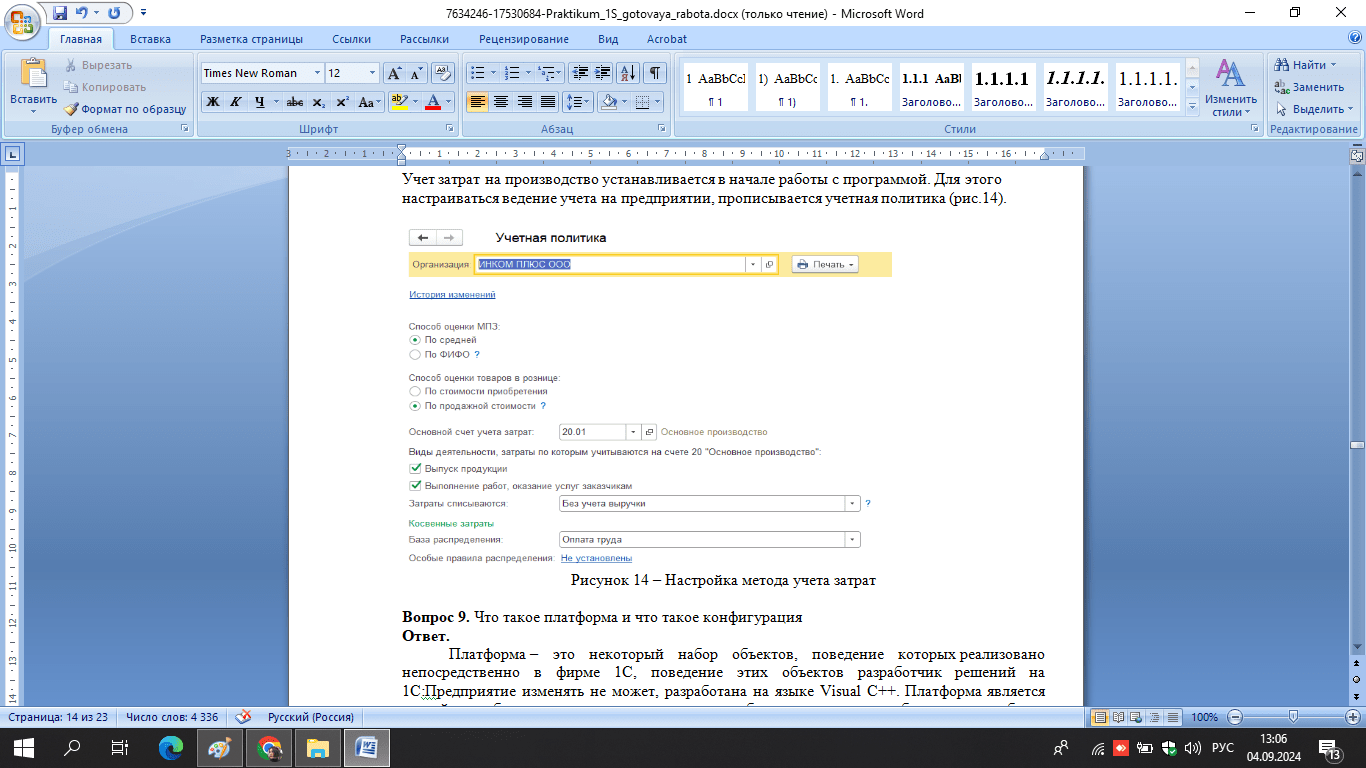Screen dimensions: 1366x768
Task: Click the red font color button
Action: click(x=432, y=102)
